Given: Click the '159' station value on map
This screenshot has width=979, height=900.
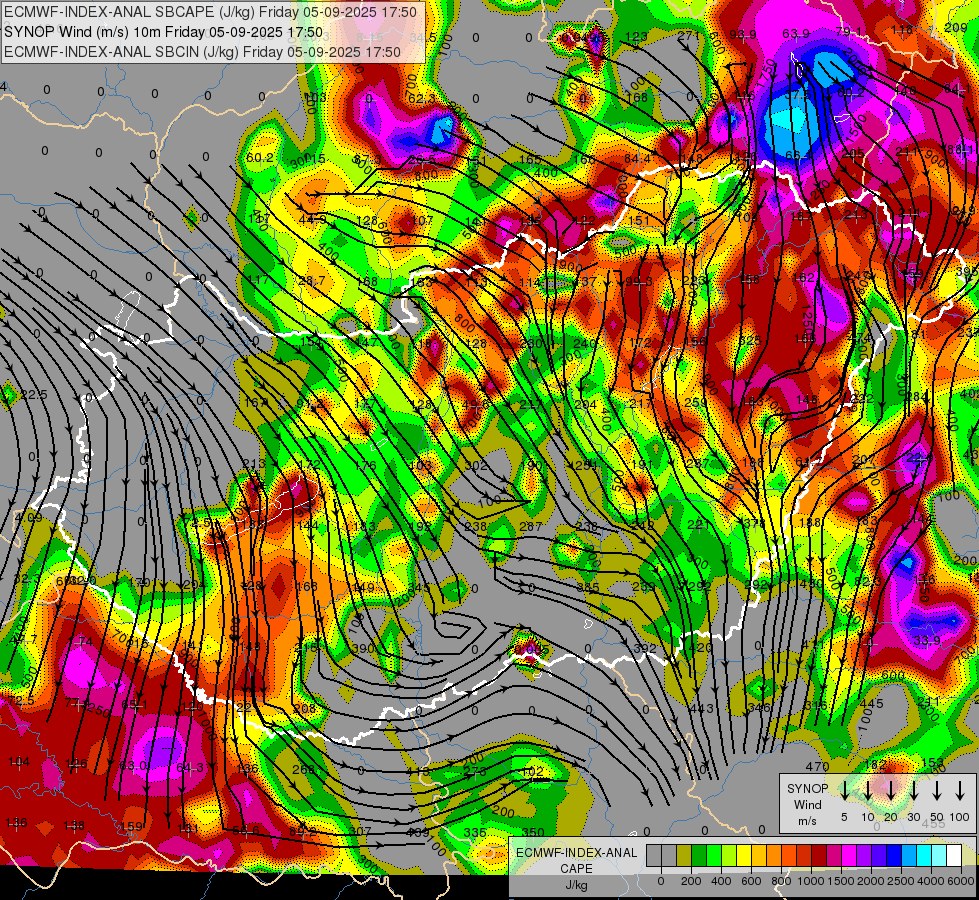Looking at the screenshot, I should tap(132, 826).
